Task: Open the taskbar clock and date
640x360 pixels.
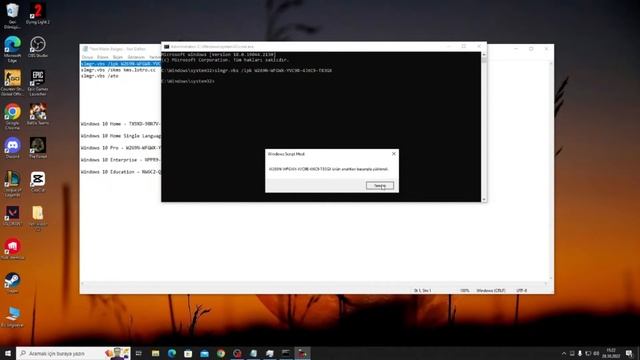Action: [611, 353]
